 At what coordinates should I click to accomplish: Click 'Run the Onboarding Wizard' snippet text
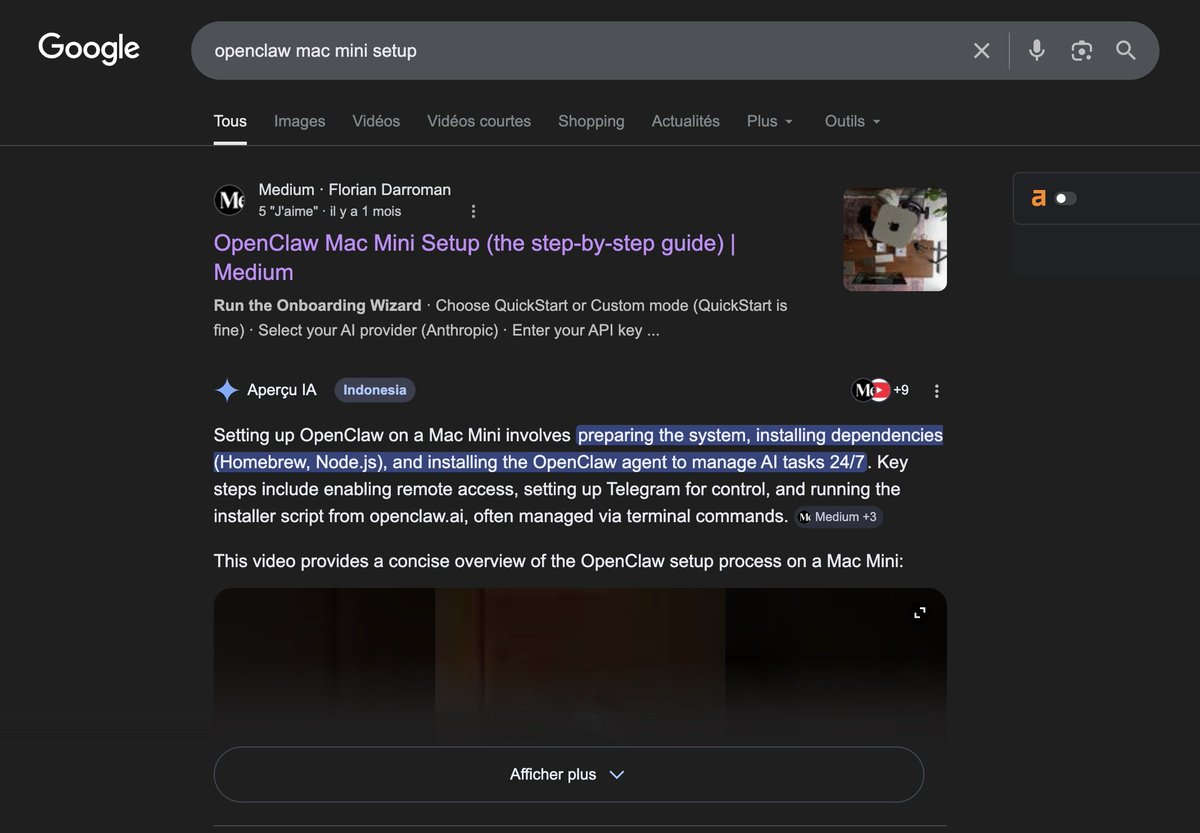(318, 305)
